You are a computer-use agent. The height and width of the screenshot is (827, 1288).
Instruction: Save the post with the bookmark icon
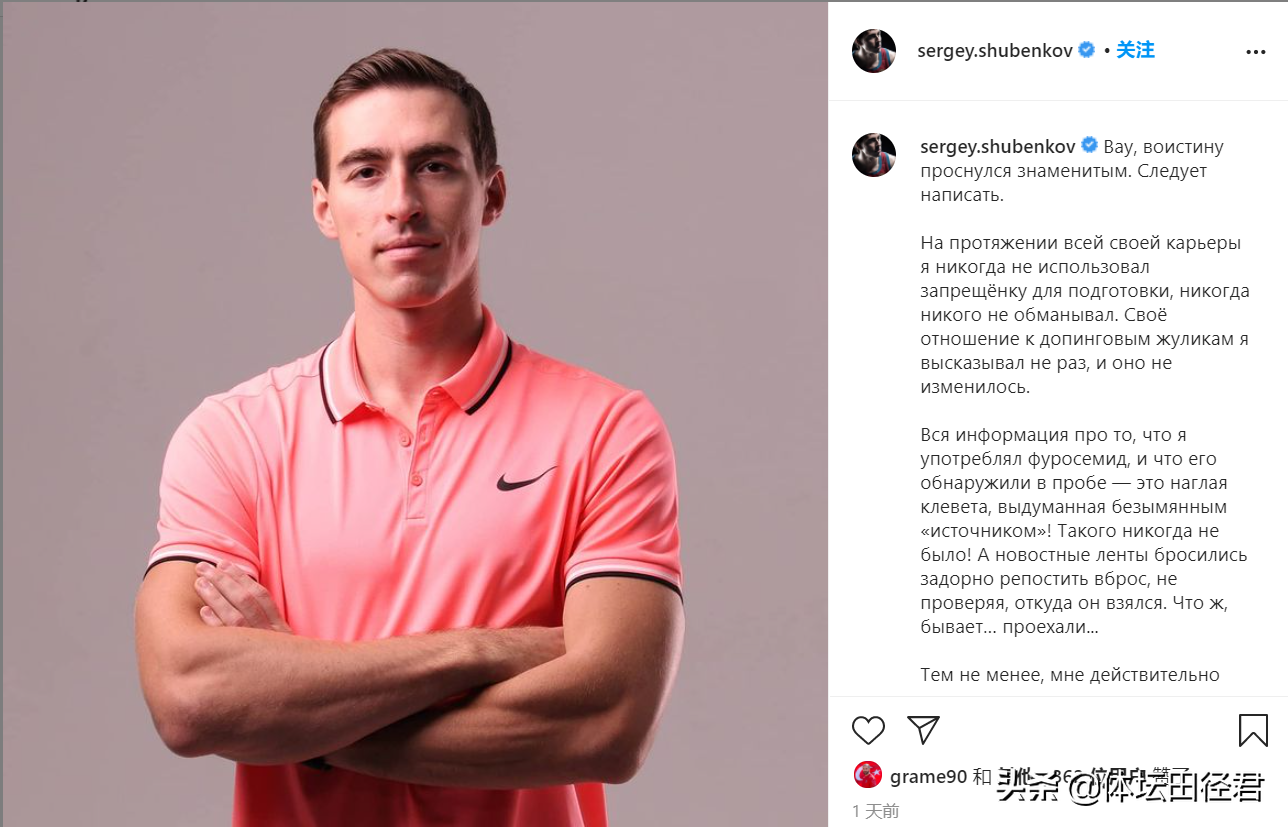click(1253, 730)
